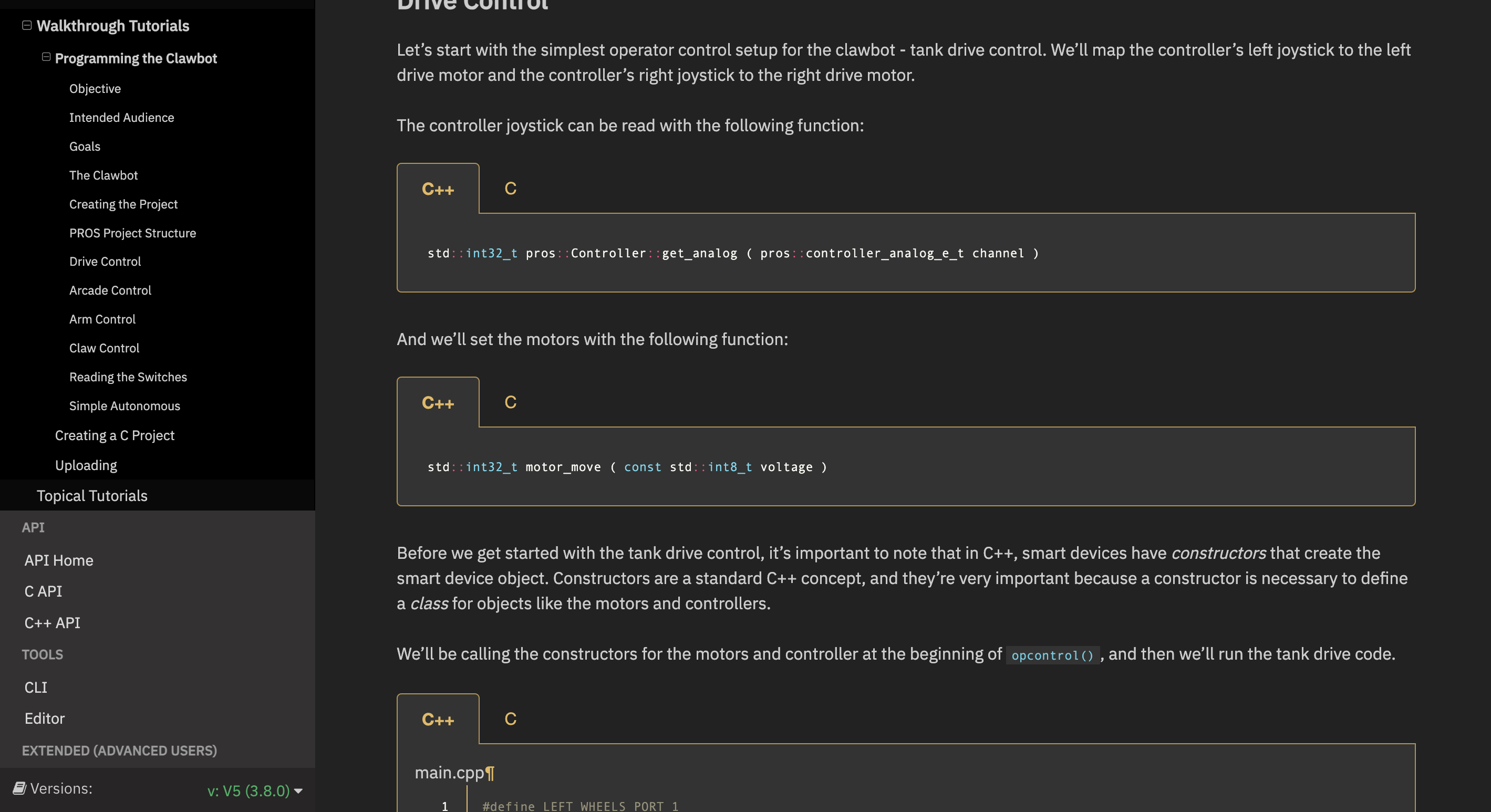Viewport: 1491px width, 812px height.
Task: Open Creating a C Project tutorial
Action: click(115, 435)
